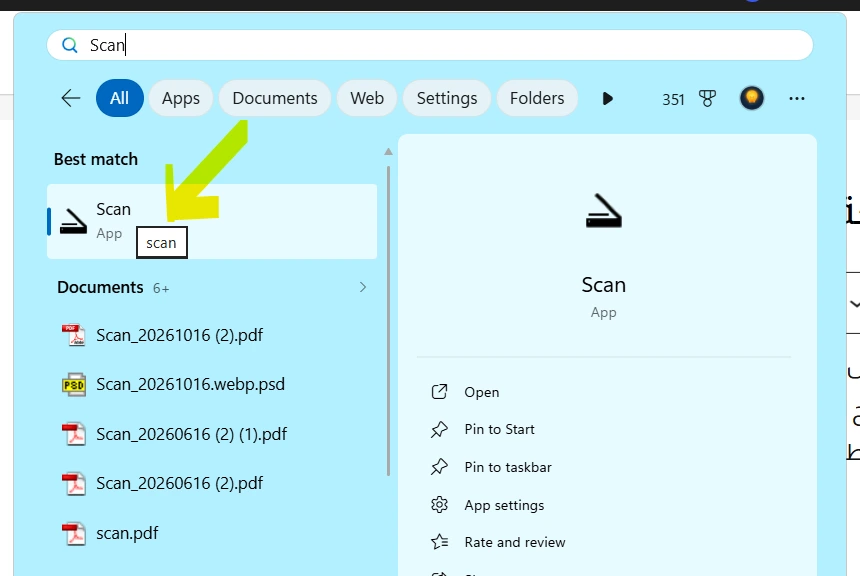Expand the Documents results section
Screen dimensions: 860x576
pos(363,287)
